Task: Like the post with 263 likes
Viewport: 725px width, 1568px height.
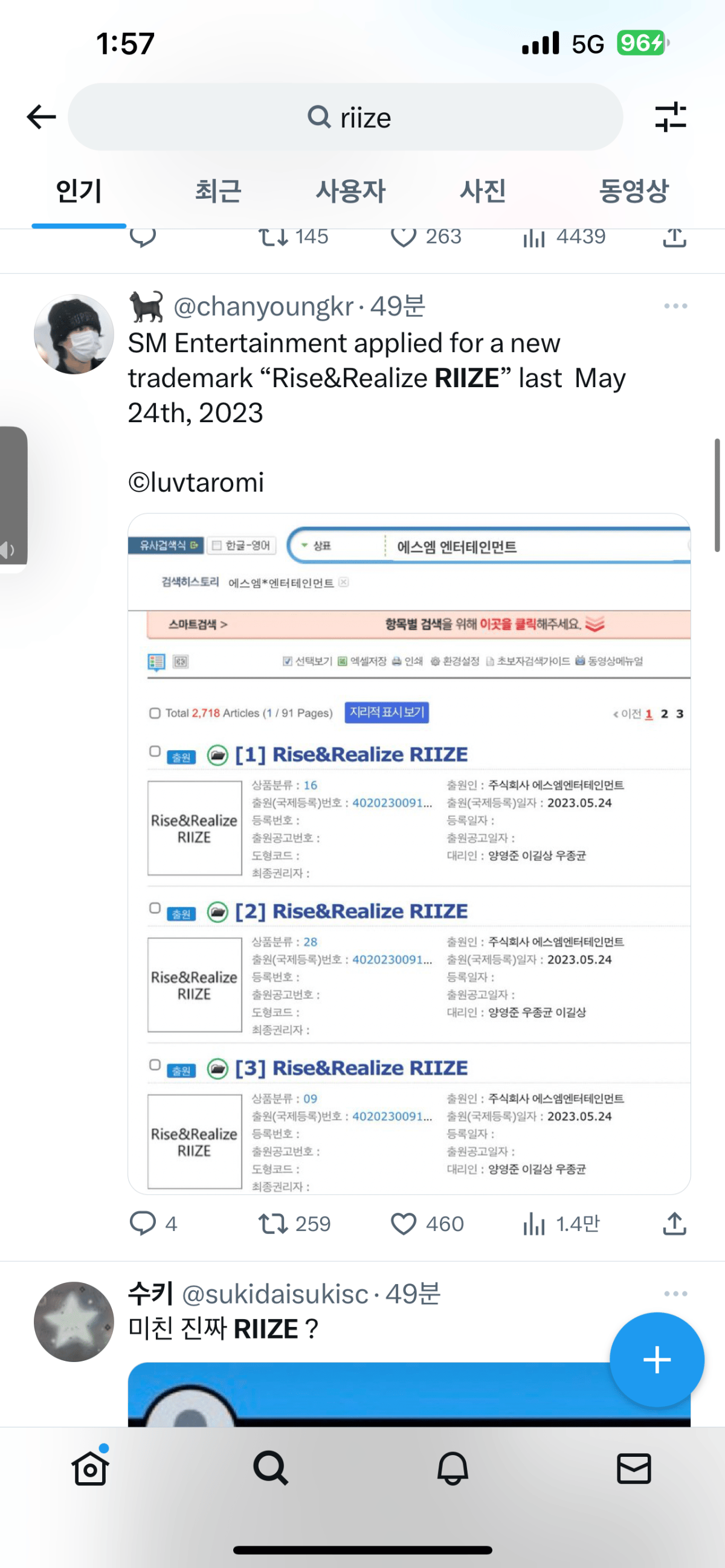Action: [426, 237]
